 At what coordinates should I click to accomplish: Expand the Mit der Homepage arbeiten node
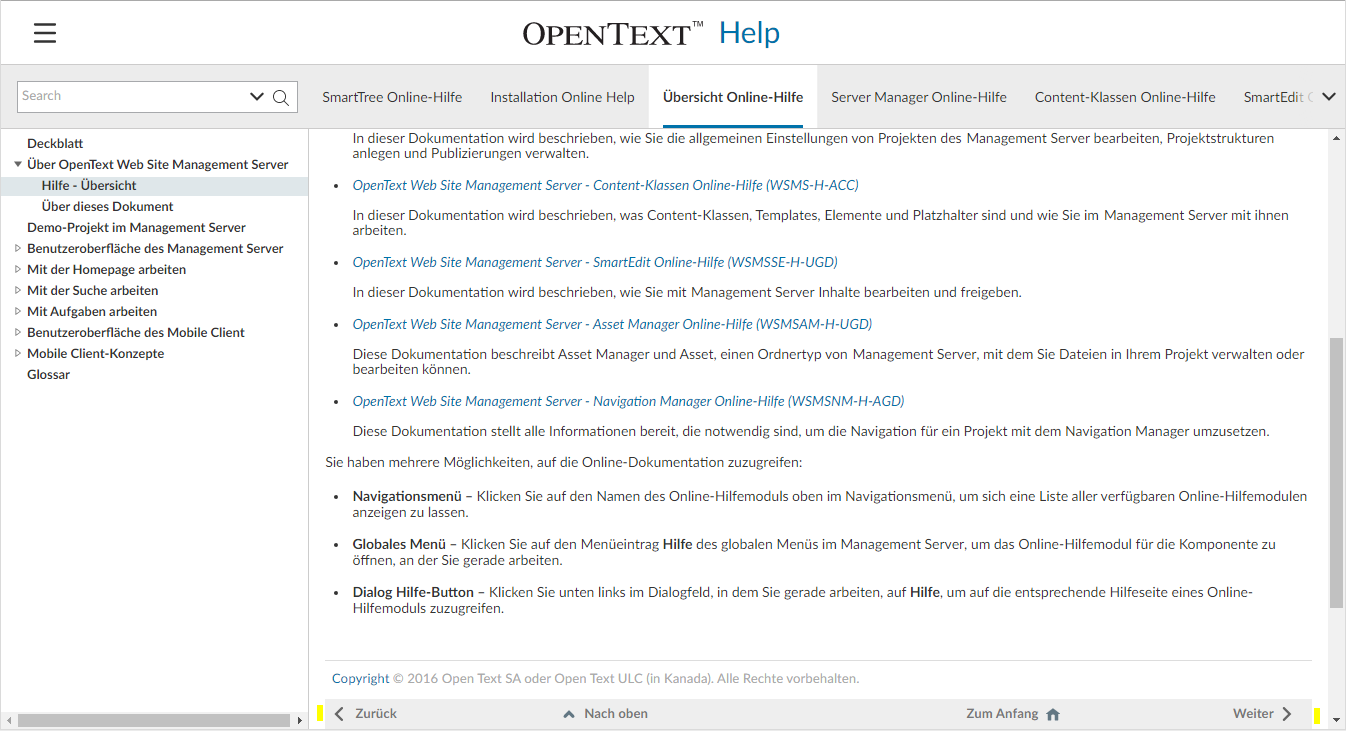(x=18, y=269)
